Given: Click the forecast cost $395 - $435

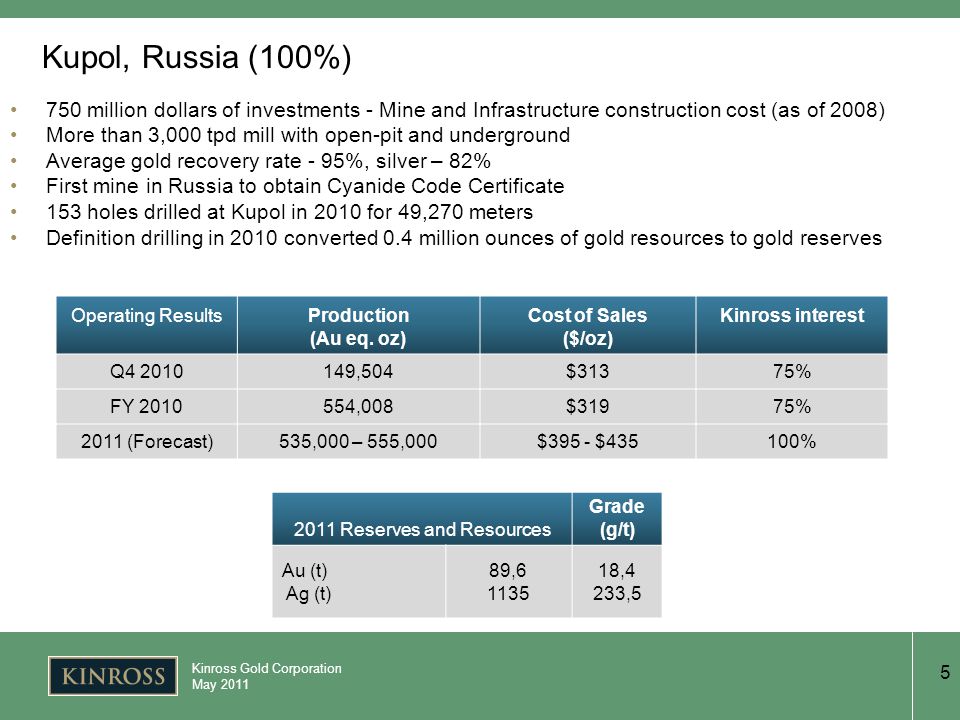Looking at the screenshot, I should pyautogui.click(x=587, y=441).
